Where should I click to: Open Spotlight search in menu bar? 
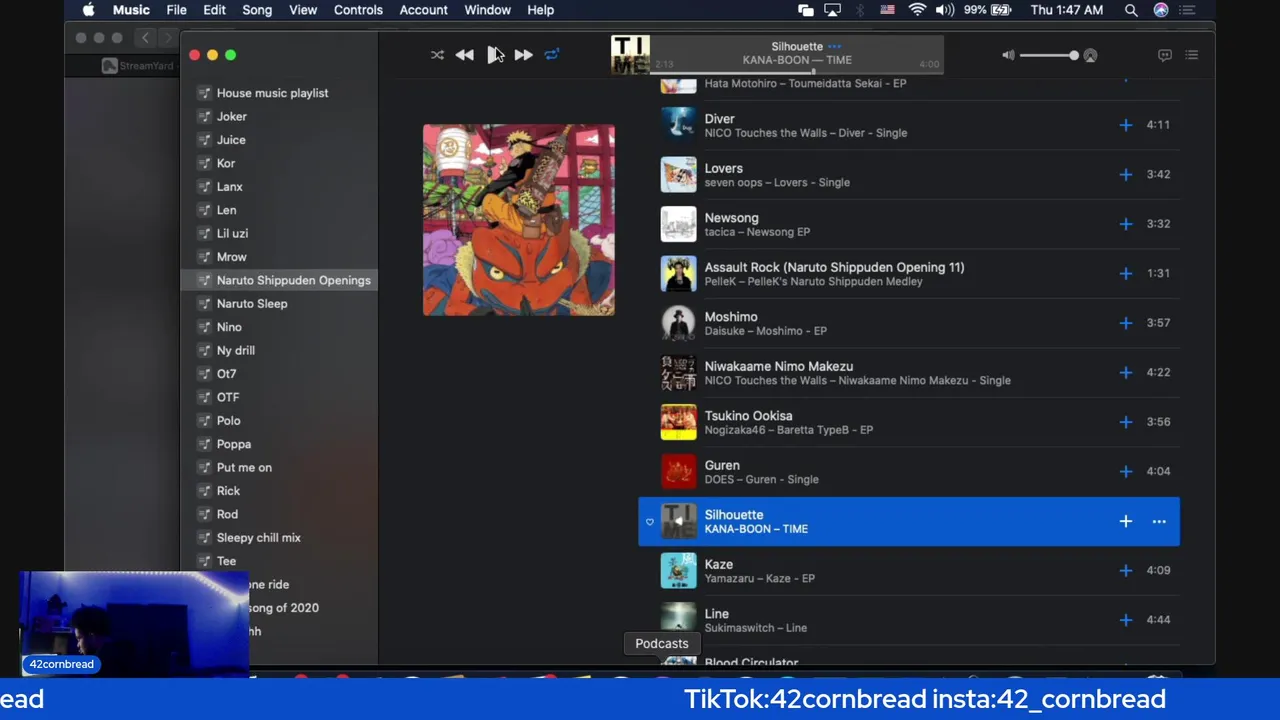(x=1131, y=10)
